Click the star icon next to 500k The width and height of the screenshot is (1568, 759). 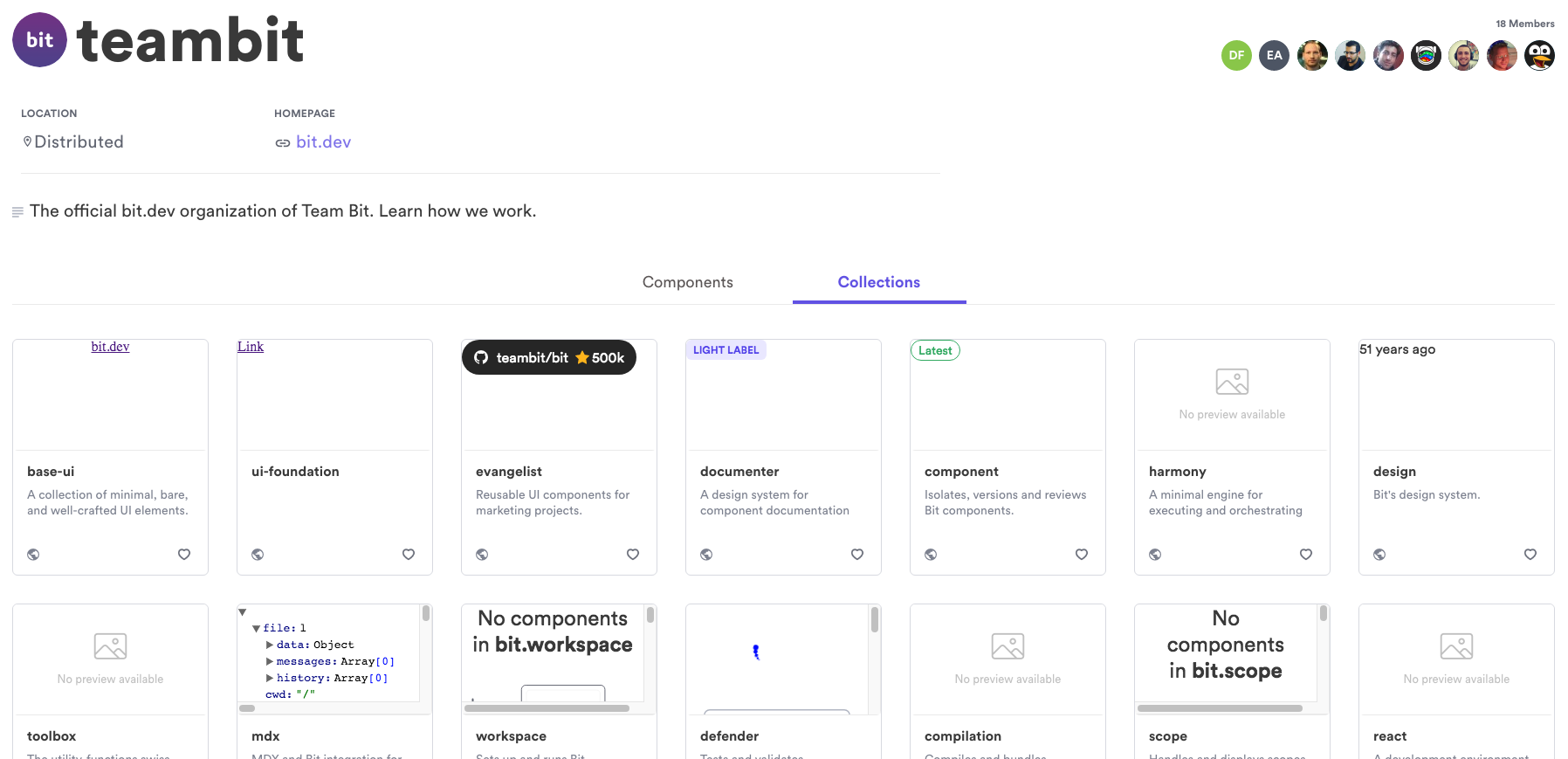point(581,357)
